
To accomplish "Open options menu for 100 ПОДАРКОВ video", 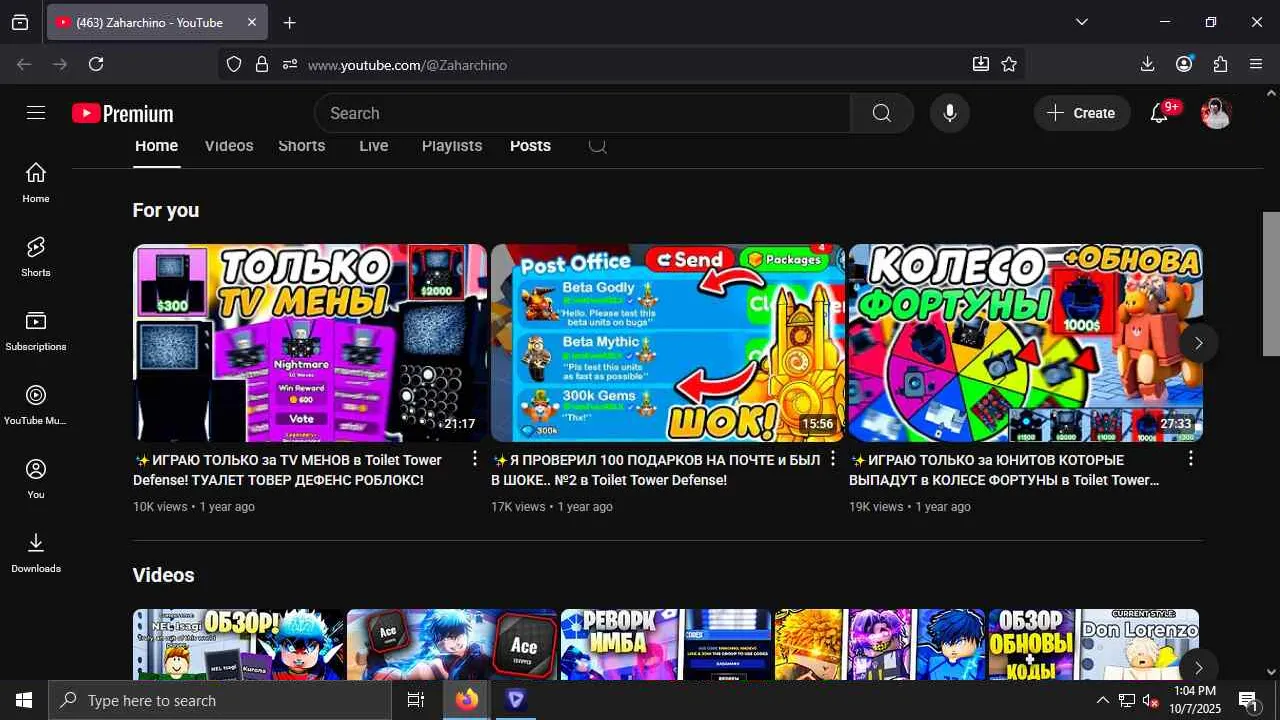I will pos(833,459).
